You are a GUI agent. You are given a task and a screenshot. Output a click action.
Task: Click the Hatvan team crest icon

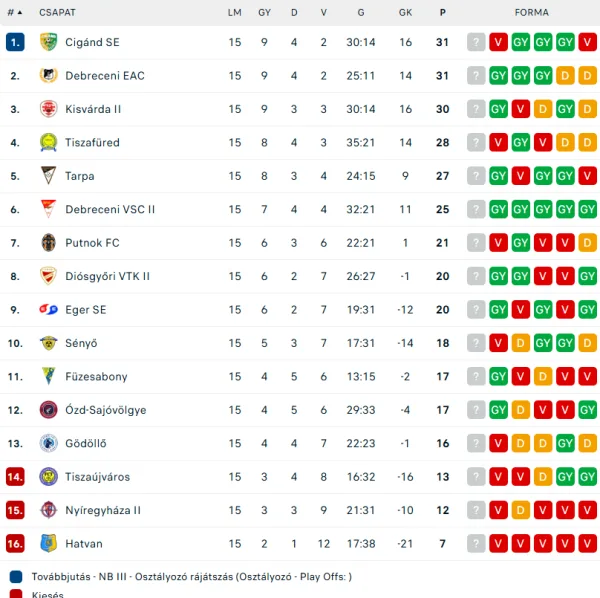pos(48,544)
